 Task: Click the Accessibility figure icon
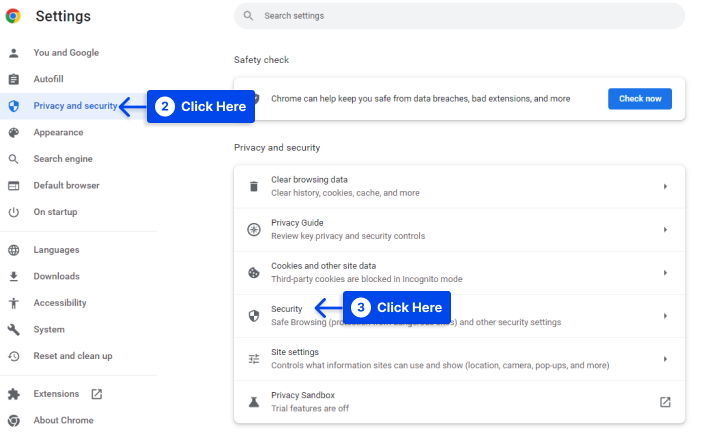pos(14,303)
